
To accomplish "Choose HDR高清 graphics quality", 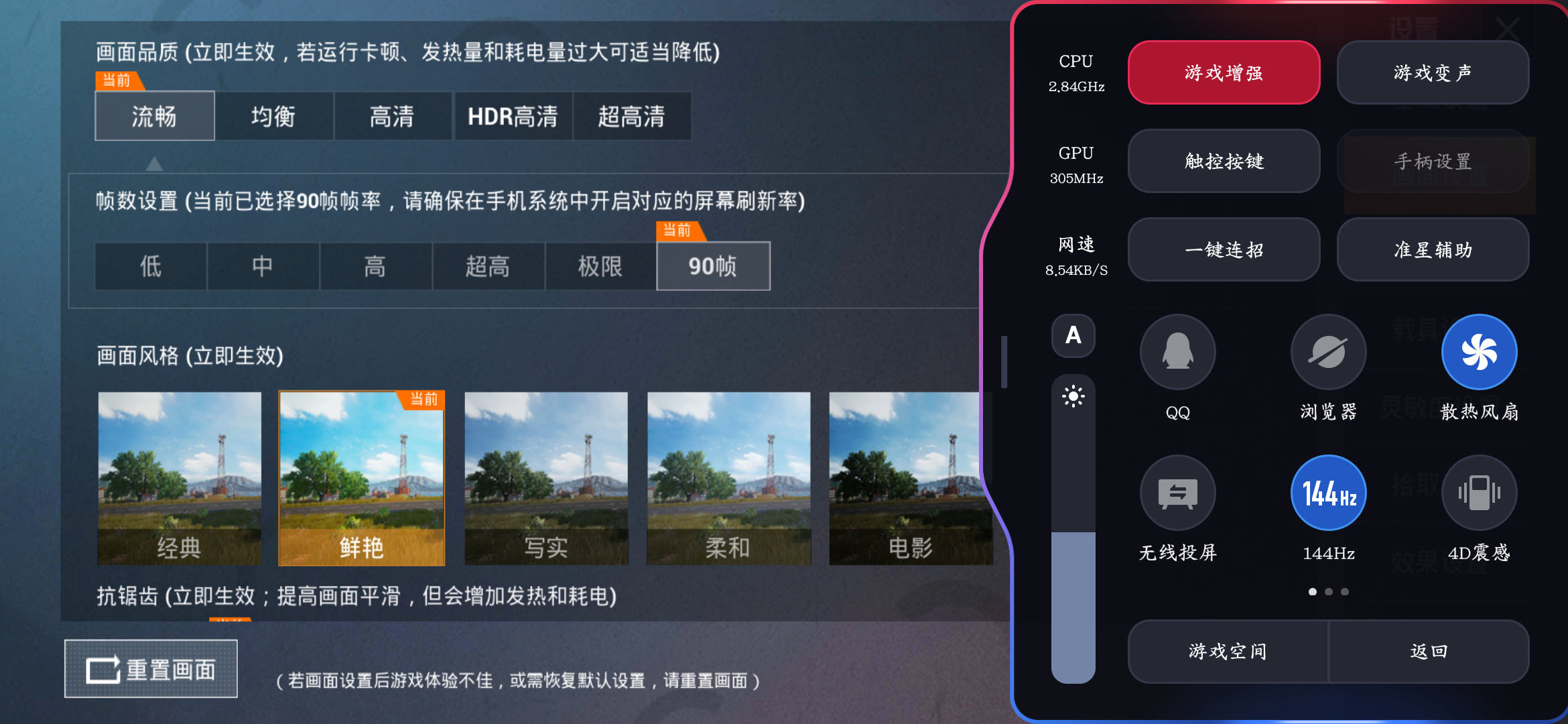I will coord(513,116).
